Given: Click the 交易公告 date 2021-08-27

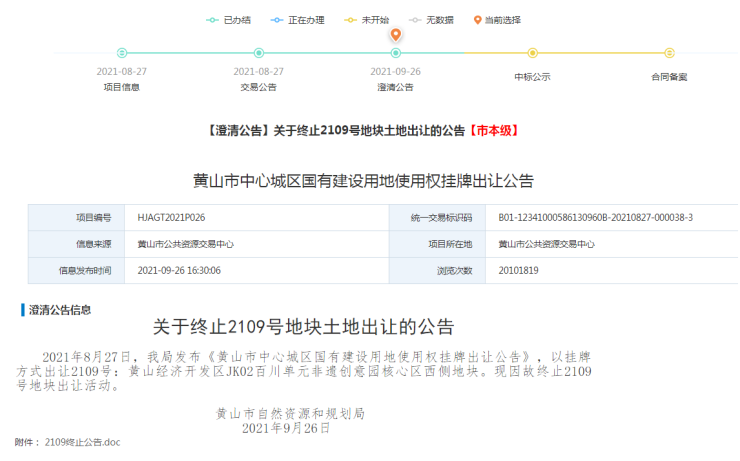Looking at the screenshot, I should click(259, 71).
